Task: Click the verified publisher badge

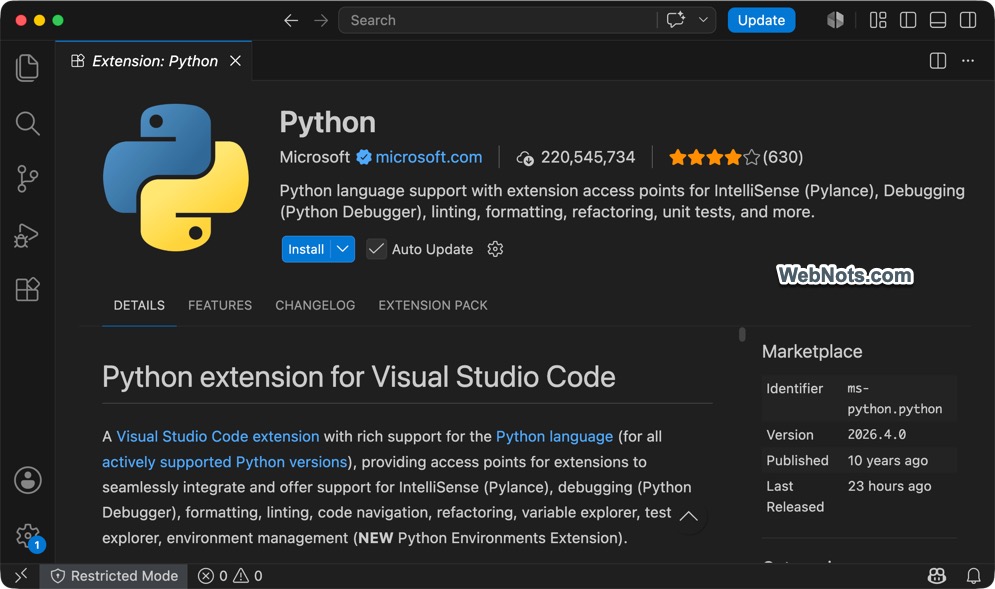Action: [x=364, y=157]
